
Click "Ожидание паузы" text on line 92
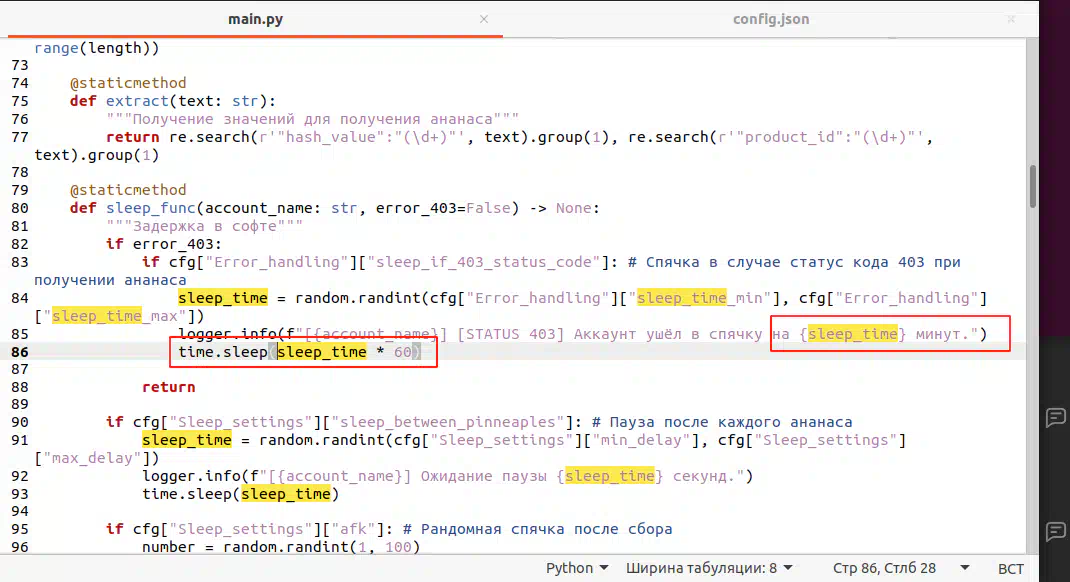(483, 476)
